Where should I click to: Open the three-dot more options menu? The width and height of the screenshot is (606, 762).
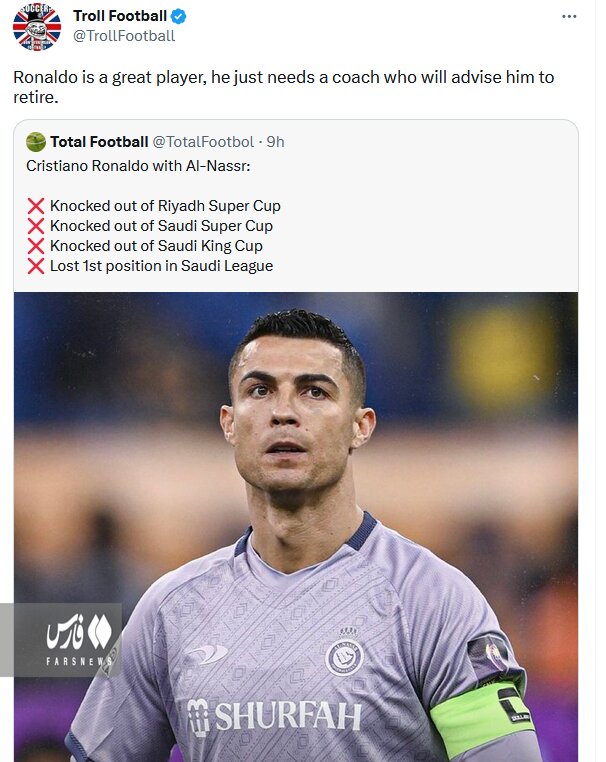[569, 17]
